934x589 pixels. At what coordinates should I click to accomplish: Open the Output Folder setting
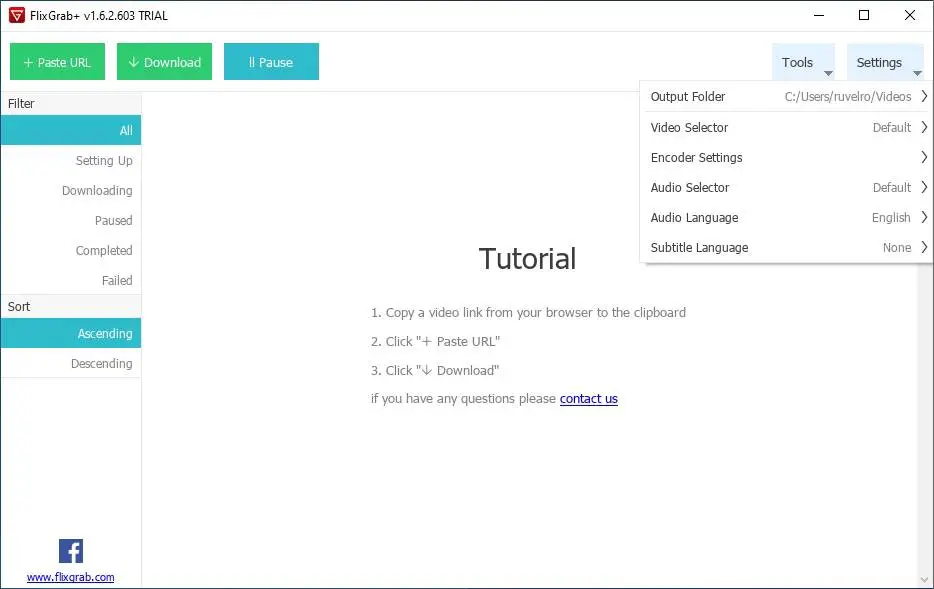click(786, 96)
